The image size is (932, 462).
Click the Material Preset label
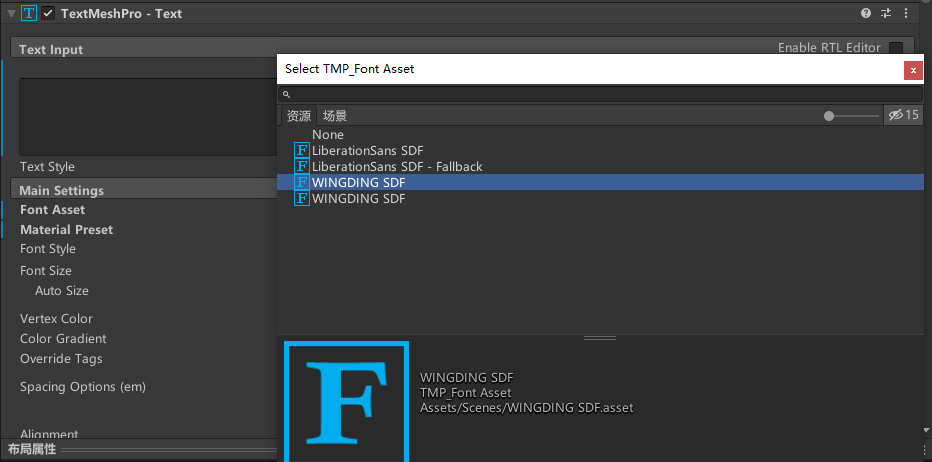point(67,230)
